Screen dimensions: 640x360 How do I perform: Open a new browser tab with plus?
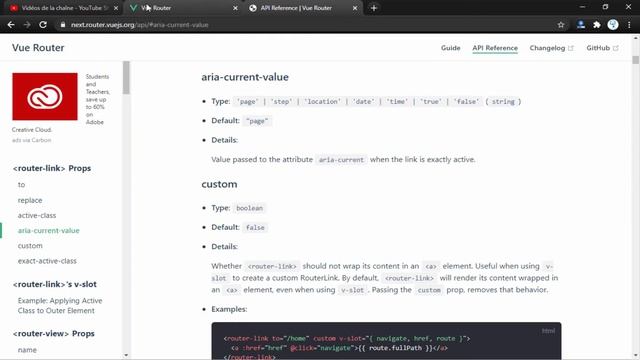[x=373, y=8]
